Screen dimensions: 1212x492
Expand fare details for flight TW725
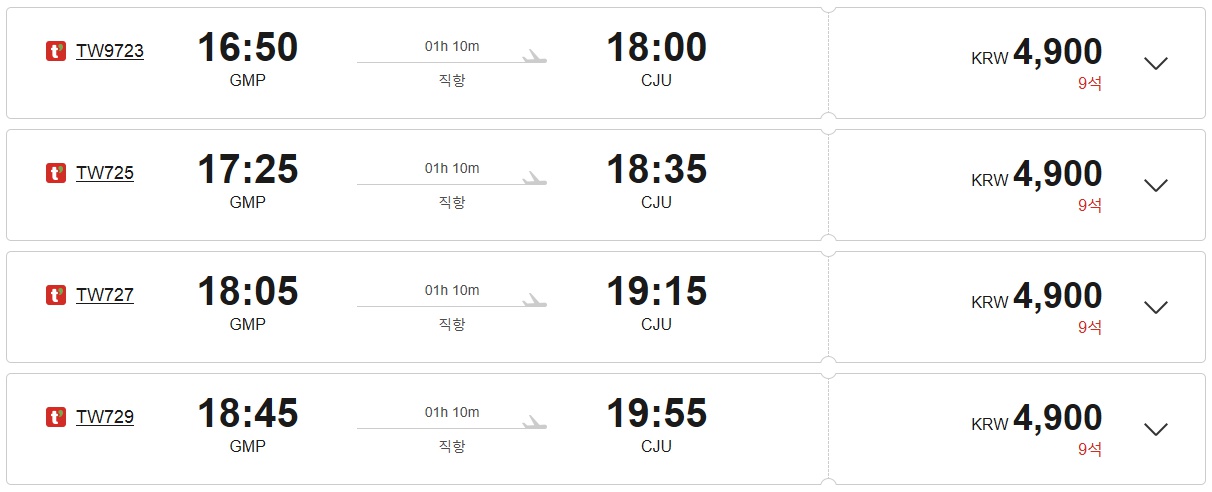click(1156, 185)
